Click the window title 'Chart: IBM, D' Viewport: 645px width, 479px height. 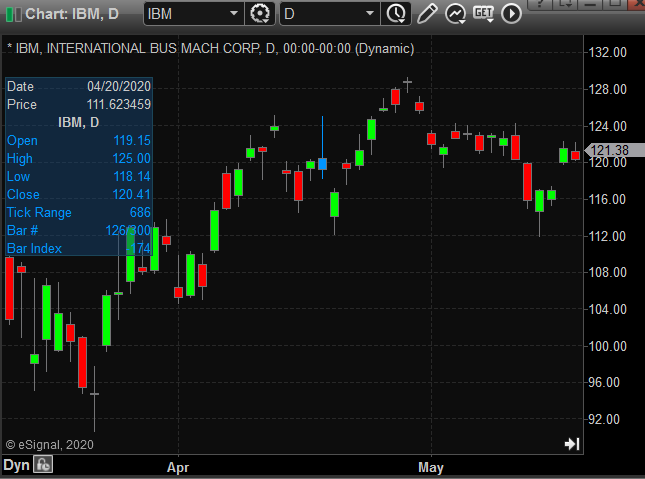[72, 14]
